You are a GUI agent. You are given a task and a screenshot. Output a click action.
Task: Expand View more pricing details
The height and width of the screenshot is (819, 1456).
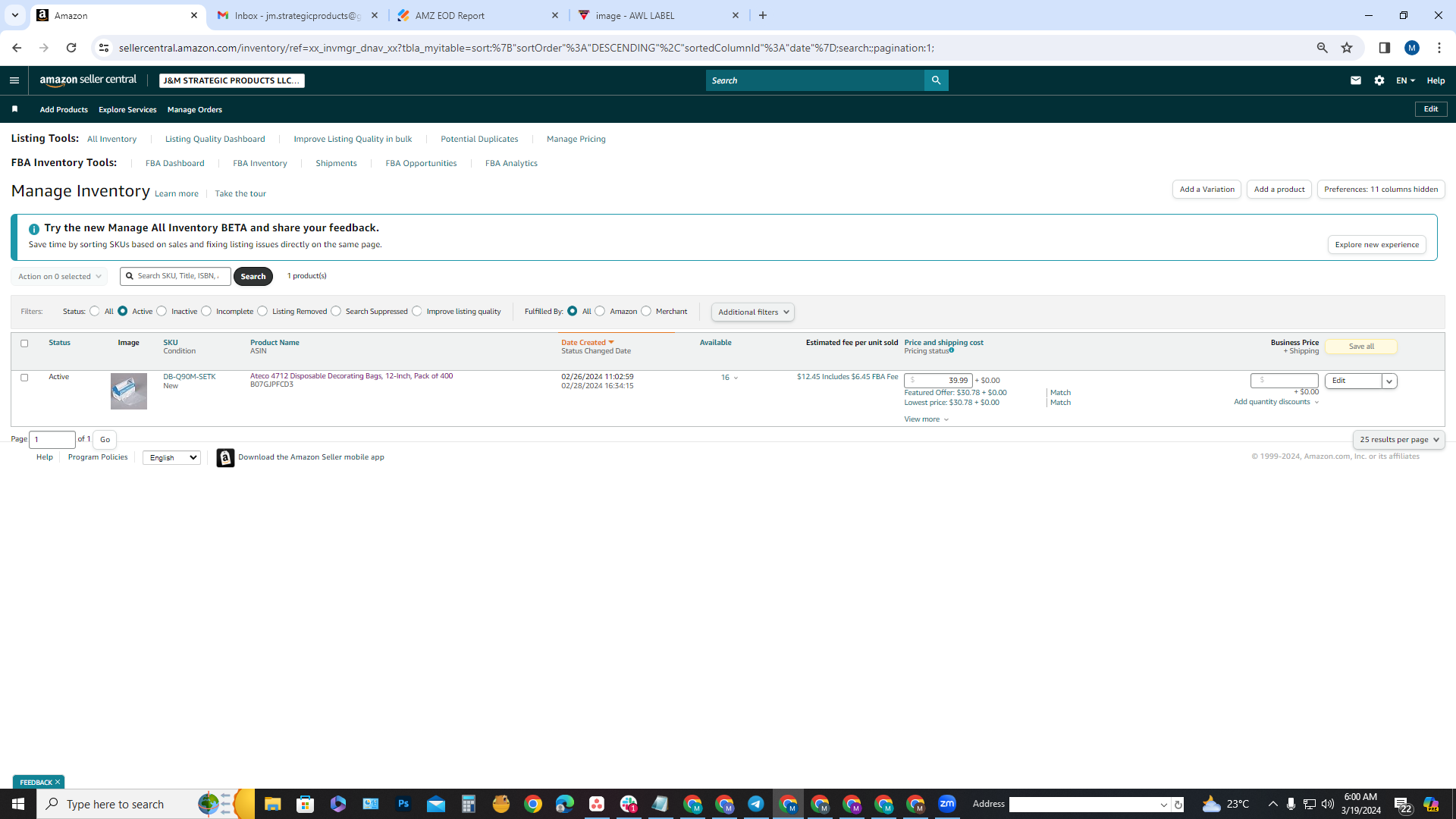[926, 419]
